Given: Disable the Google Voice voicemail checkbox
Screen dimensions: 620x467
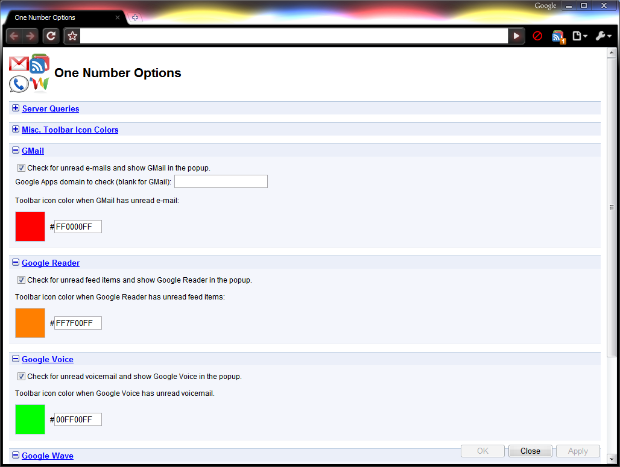Looking at the screenshot, I should click(x=22, y=376).
